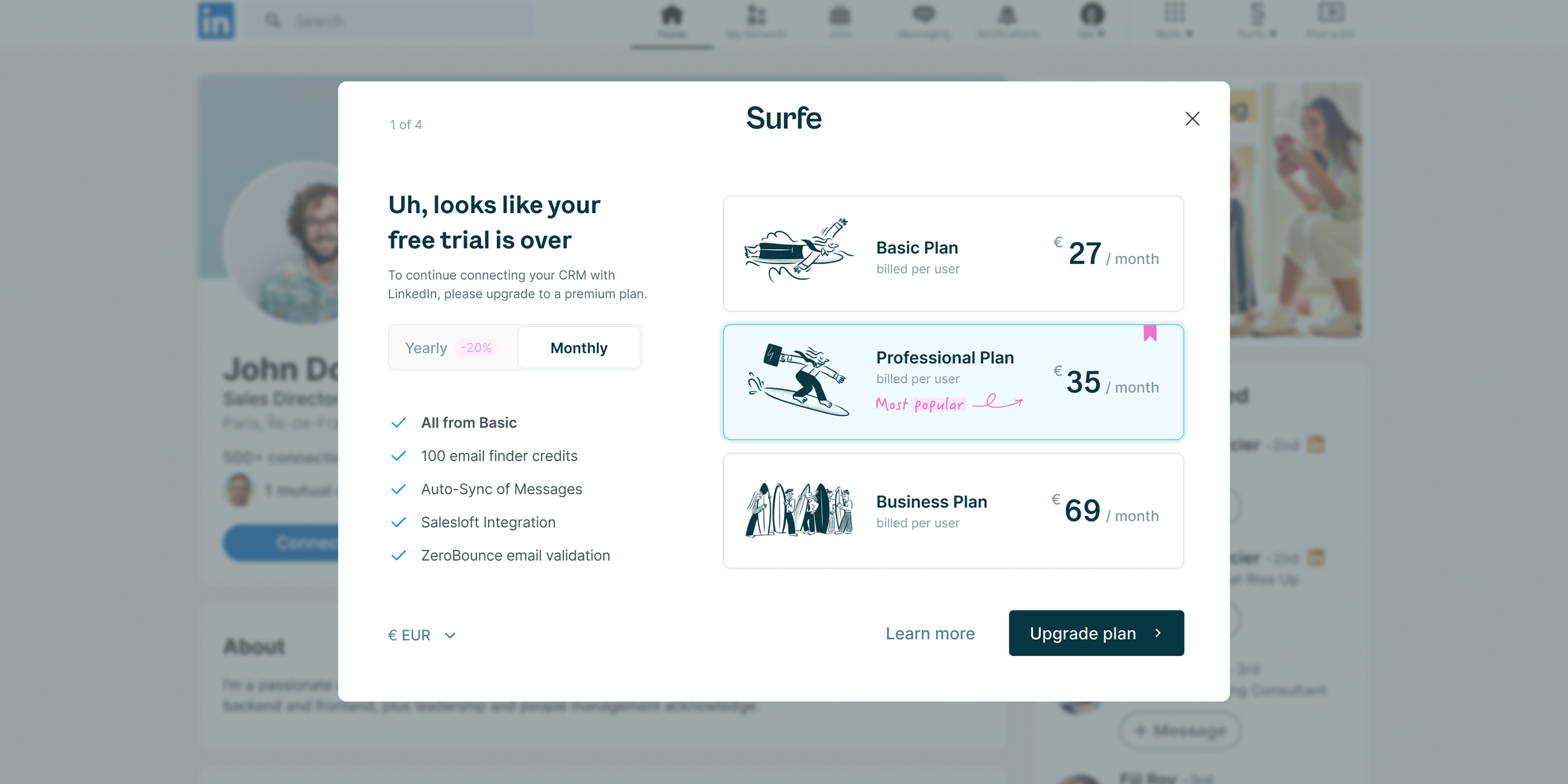Open the LinkedIn Home icon
The image size is (1568, 784).
671,17
